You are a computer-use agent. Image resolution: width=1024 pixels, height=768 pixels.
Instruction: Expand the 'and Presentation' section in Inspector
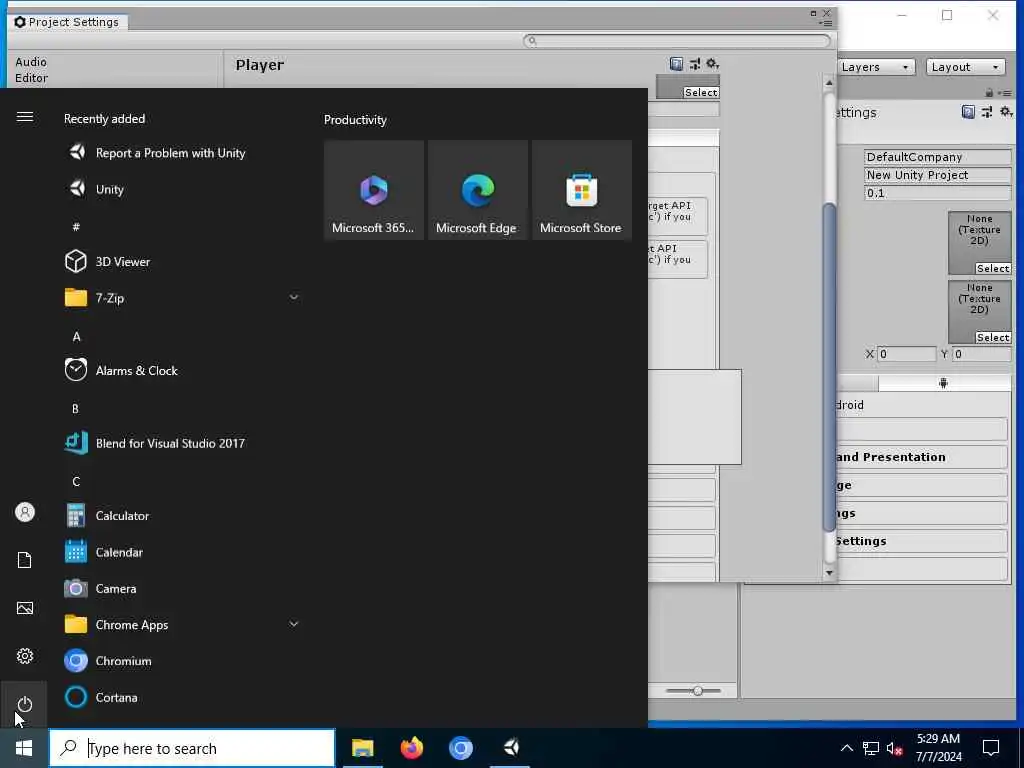point(921,457)
